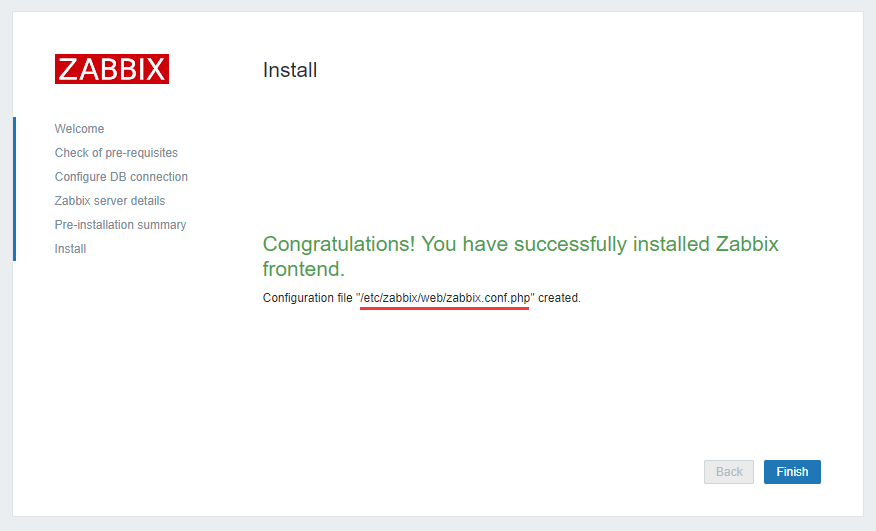Select Pre-installation summary step

[x=121, y=225]
